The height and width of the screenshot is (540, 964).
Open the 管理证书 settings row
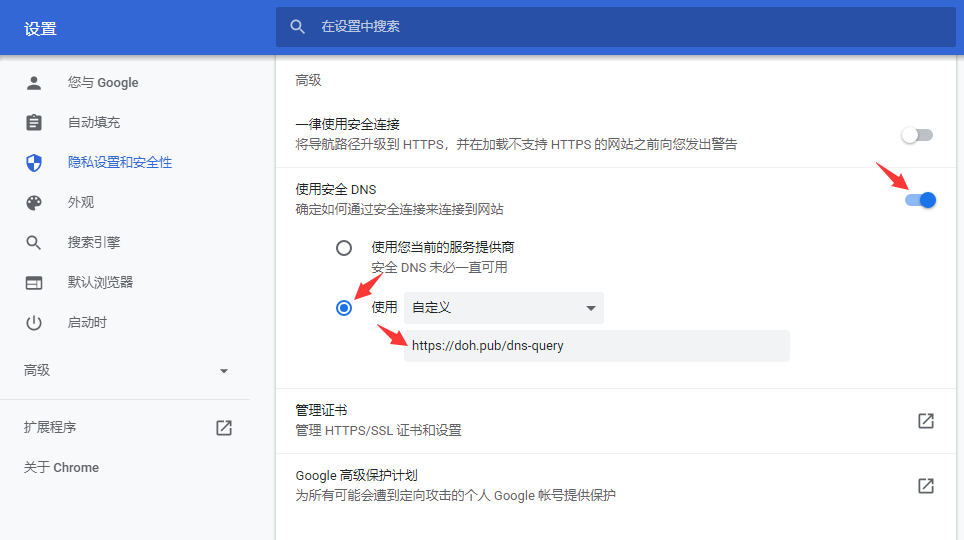(600, 421)
